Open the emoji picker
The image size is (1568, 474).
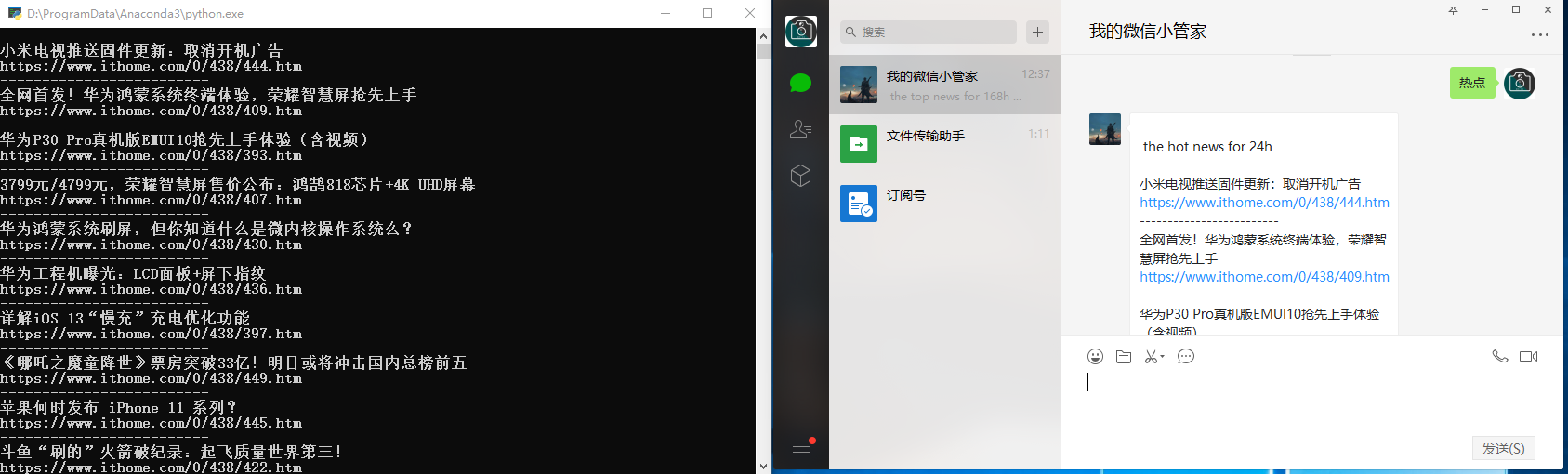point(1096,357)
